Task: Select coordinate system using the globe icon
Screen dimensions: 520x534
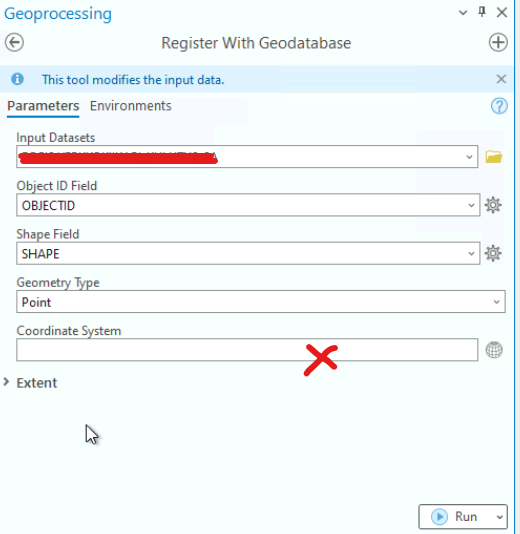Action: tap(494, 350)
